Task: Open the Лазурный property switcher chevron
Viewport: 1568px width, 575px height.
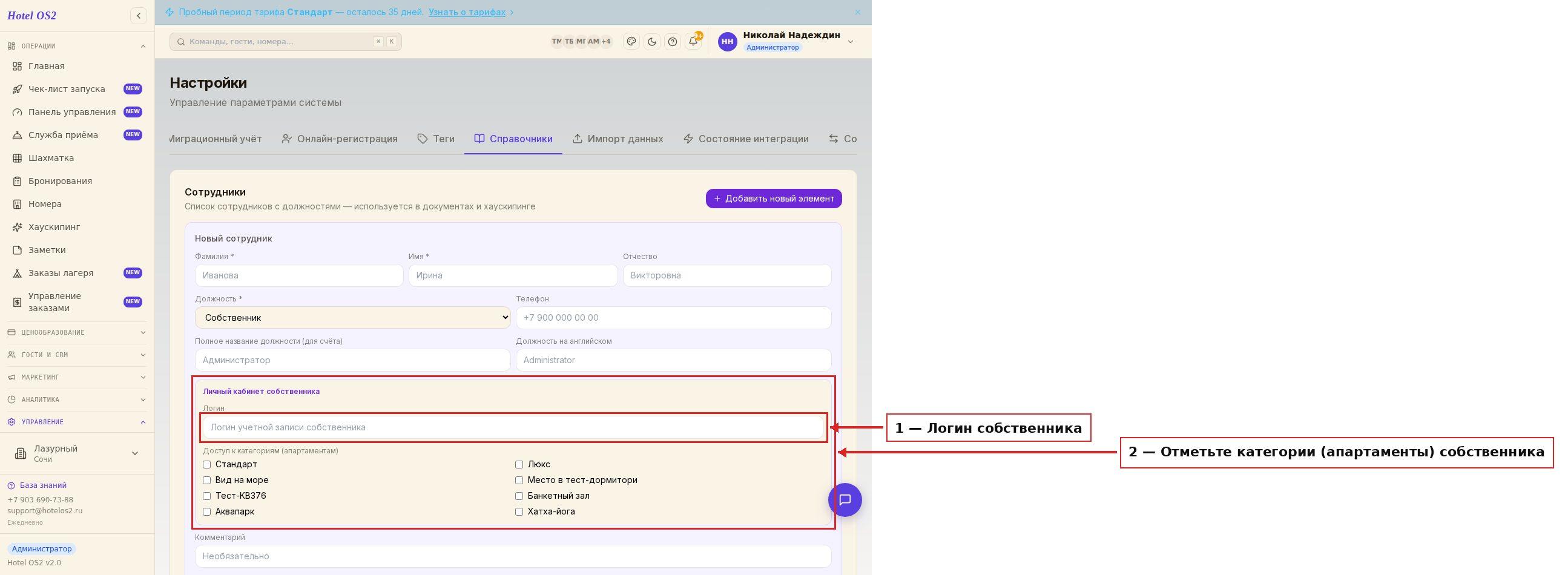Action: coord(135,453)
